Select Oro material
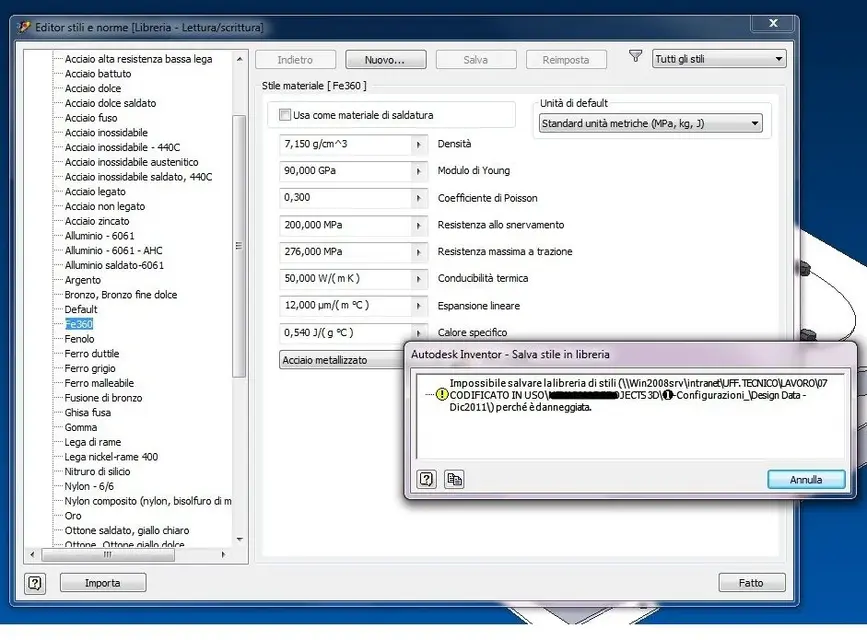The width and height of the screenshot is (867, 640). pos(73,516)
